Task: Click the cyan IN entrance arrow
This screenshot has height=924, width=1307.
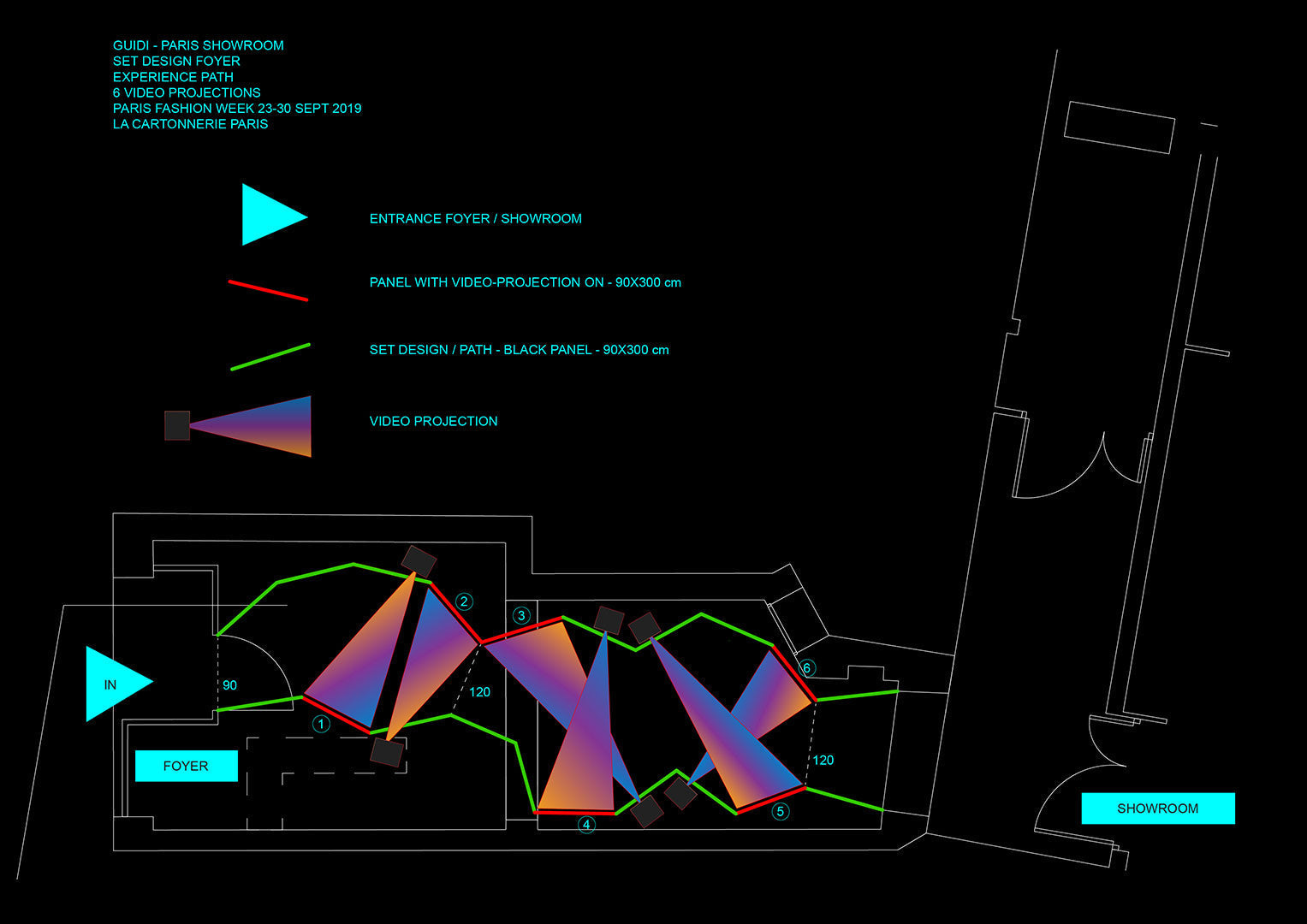Action: pos(115,684)
